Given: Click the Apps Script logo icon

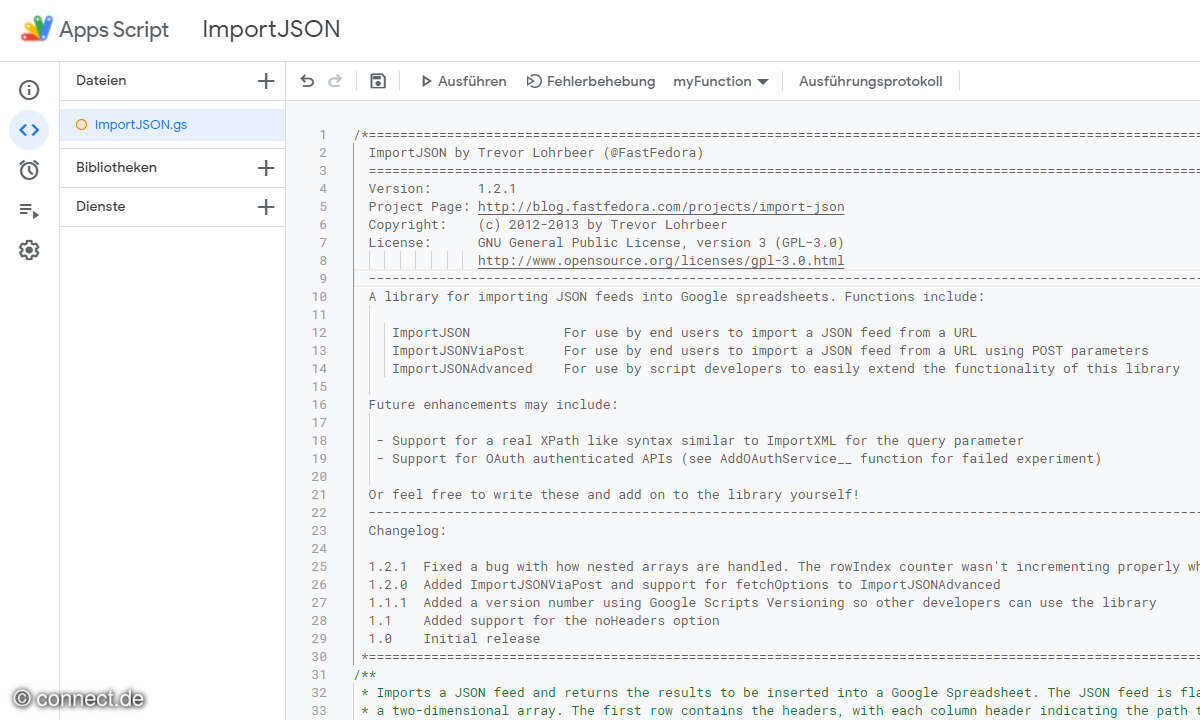Looking at the screenshot, I should (37, 29).
